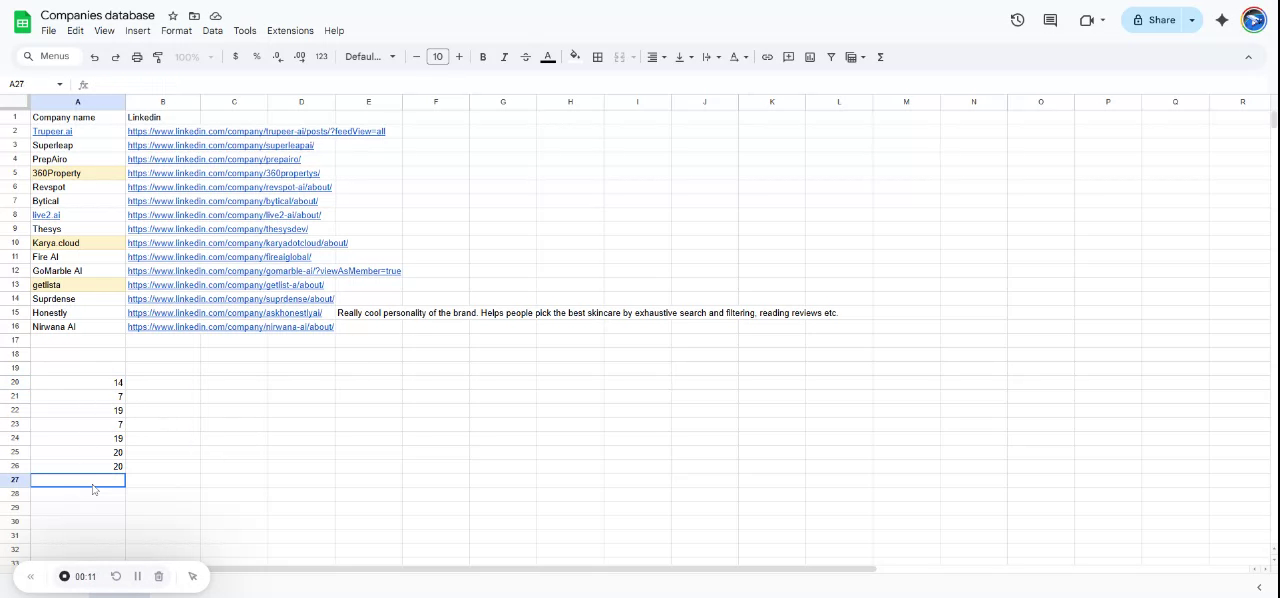Image resolution: width=1280 pixels, height=598 pixels.
Task: Open the font family dropdown
Action: (x=370, y=57)
